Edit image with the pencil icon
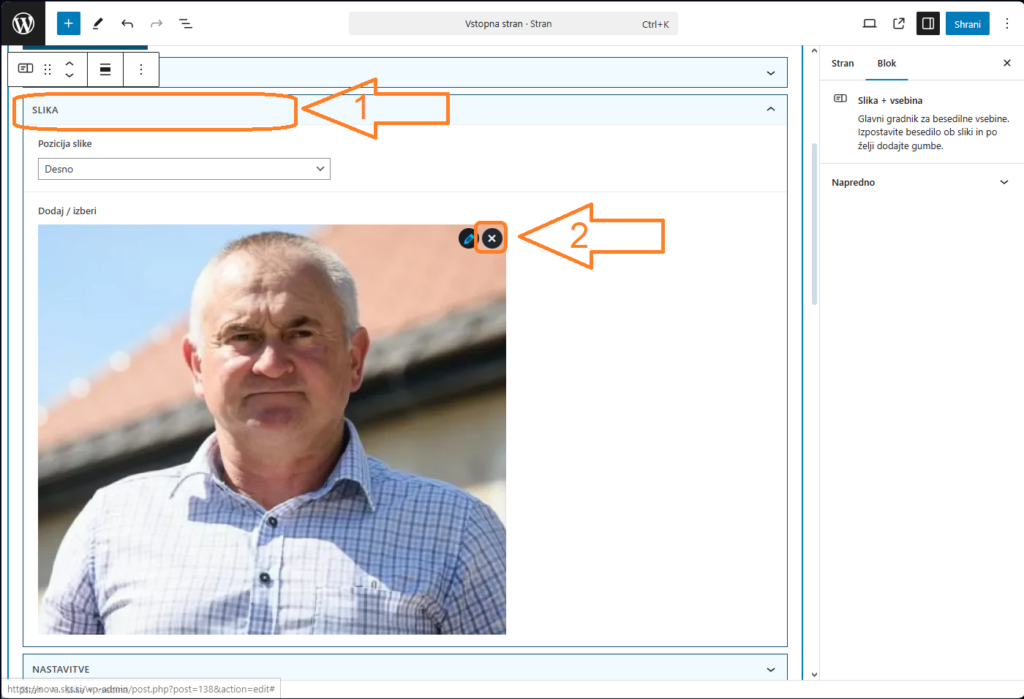Viewport: 1024px width, 699px height. click(468, 238)
